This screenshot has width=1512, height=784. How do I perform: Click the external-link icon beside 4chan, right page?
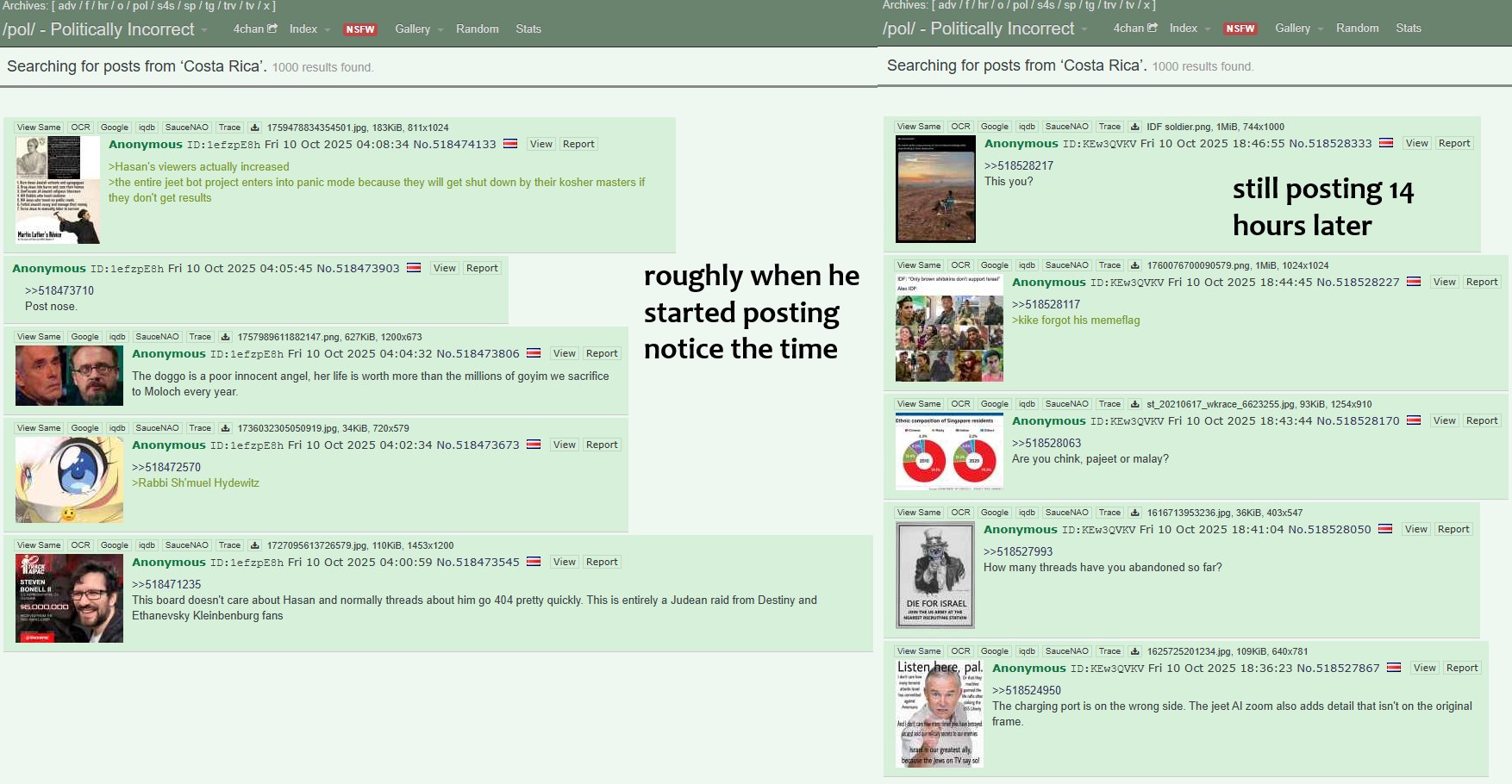[1153, 28]
